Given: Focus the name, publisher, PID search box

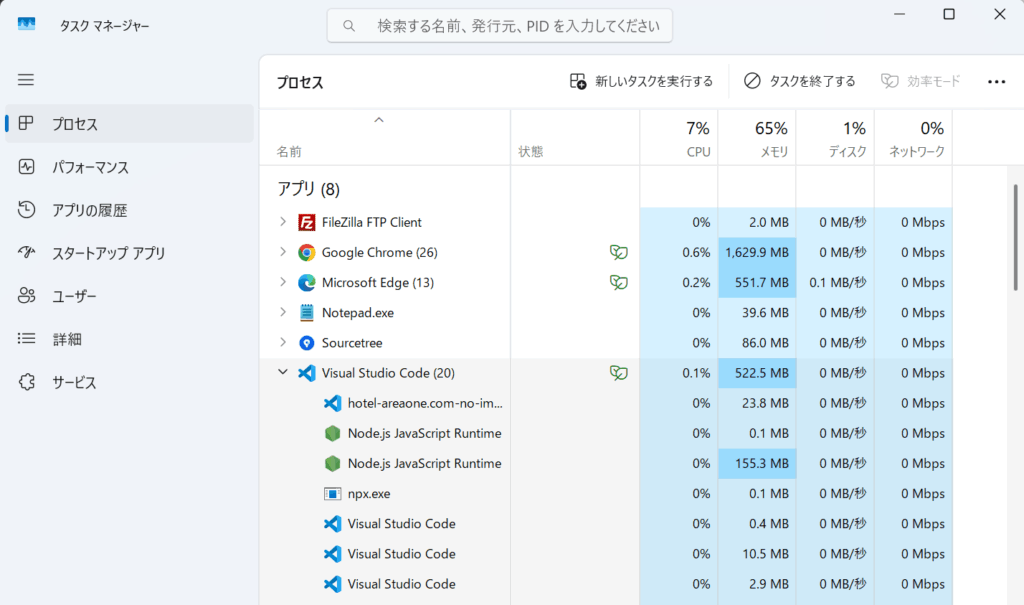Looking at the screenshot, I should point(500,25).
